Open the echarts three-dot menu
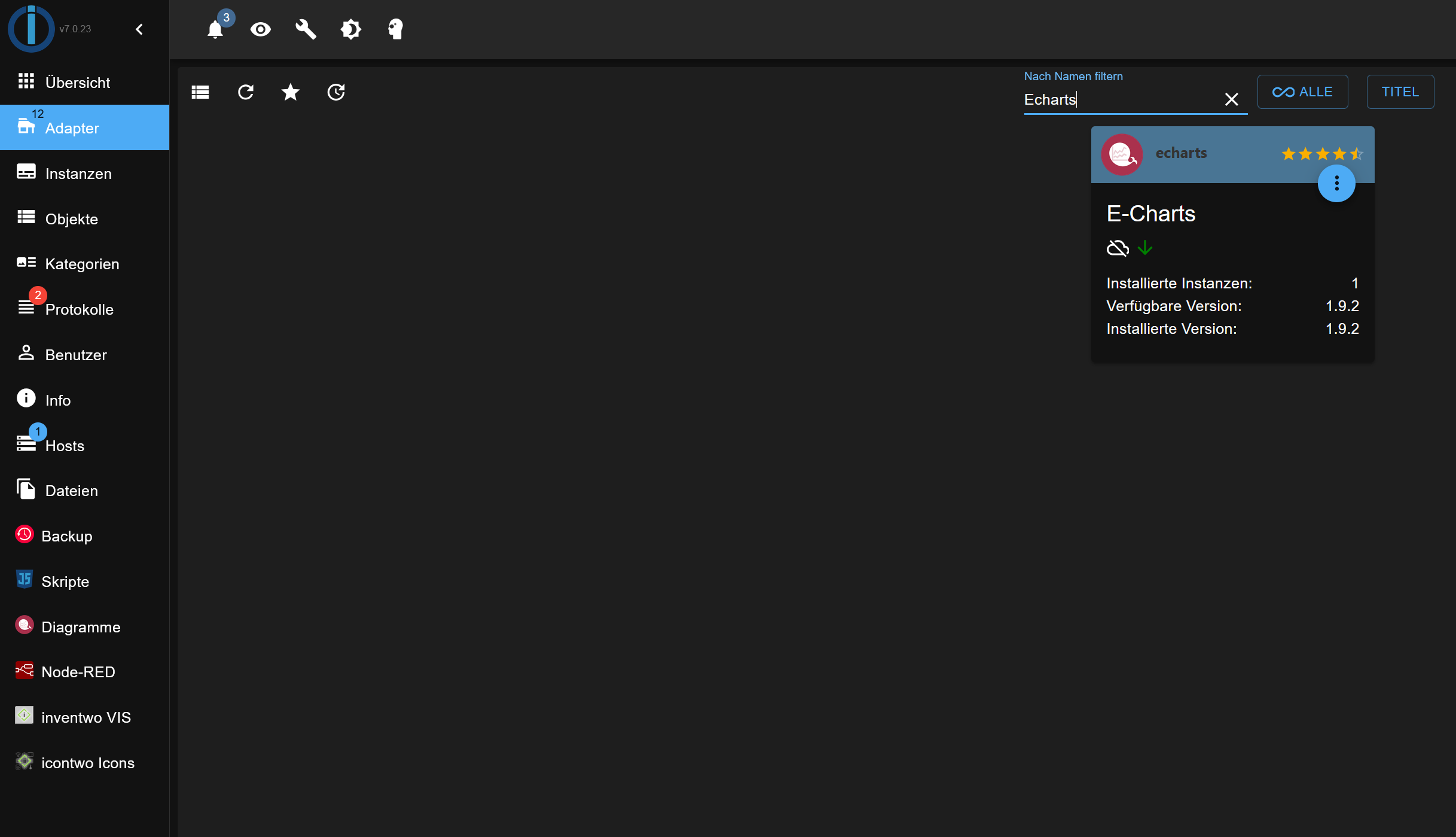This screenshot has width=1456, height=837. pos(1336,184)
